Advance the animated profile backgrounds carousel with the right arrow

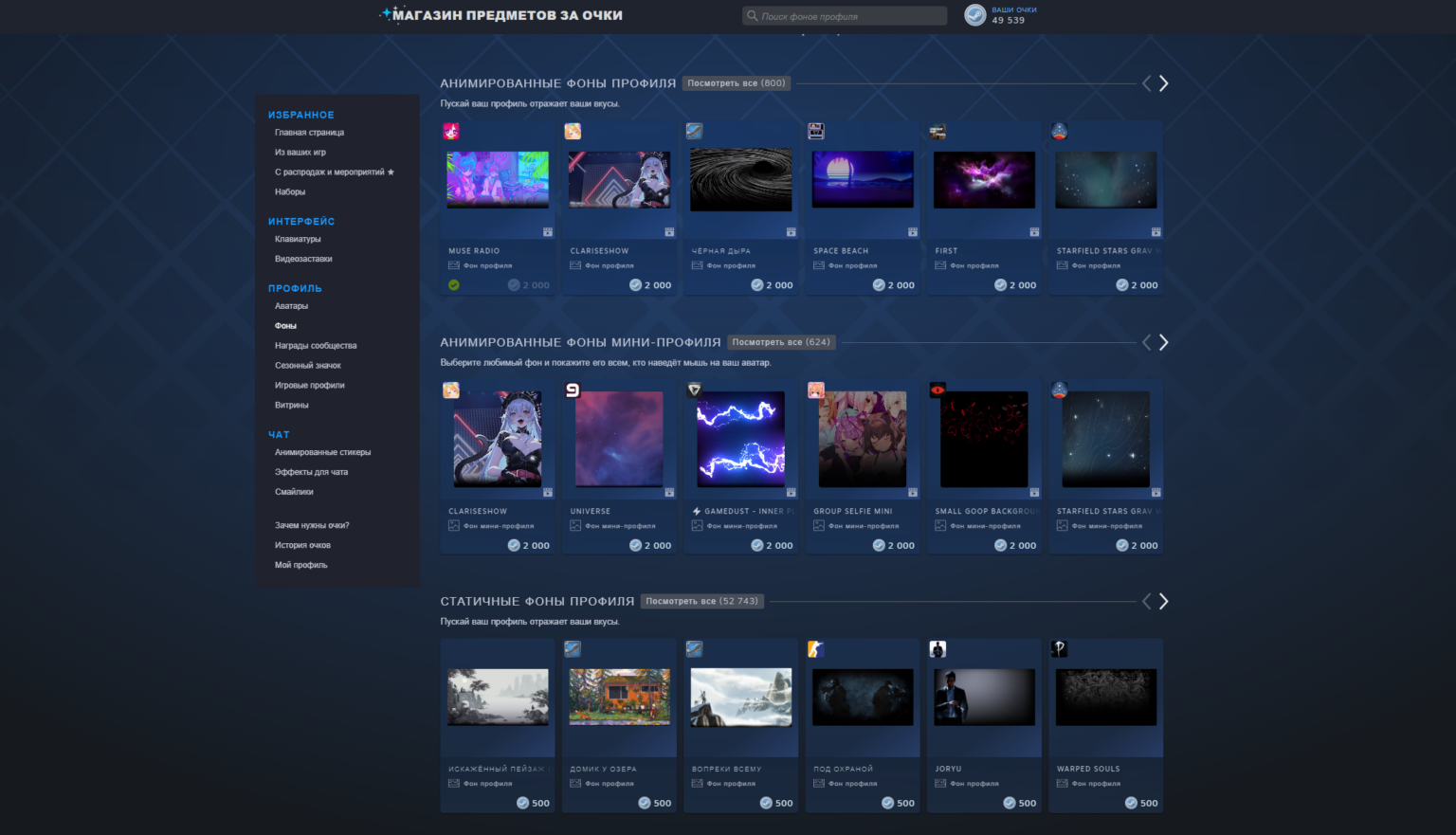1164,82
